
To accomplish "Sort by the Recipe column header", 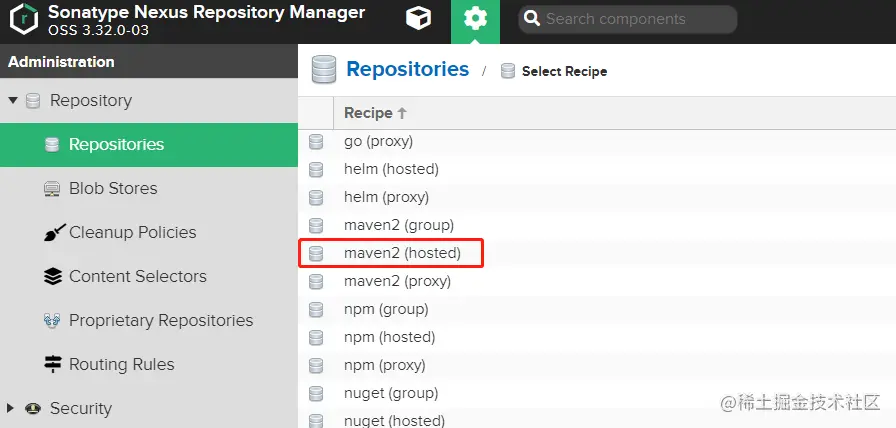I will tap(375, 113).
